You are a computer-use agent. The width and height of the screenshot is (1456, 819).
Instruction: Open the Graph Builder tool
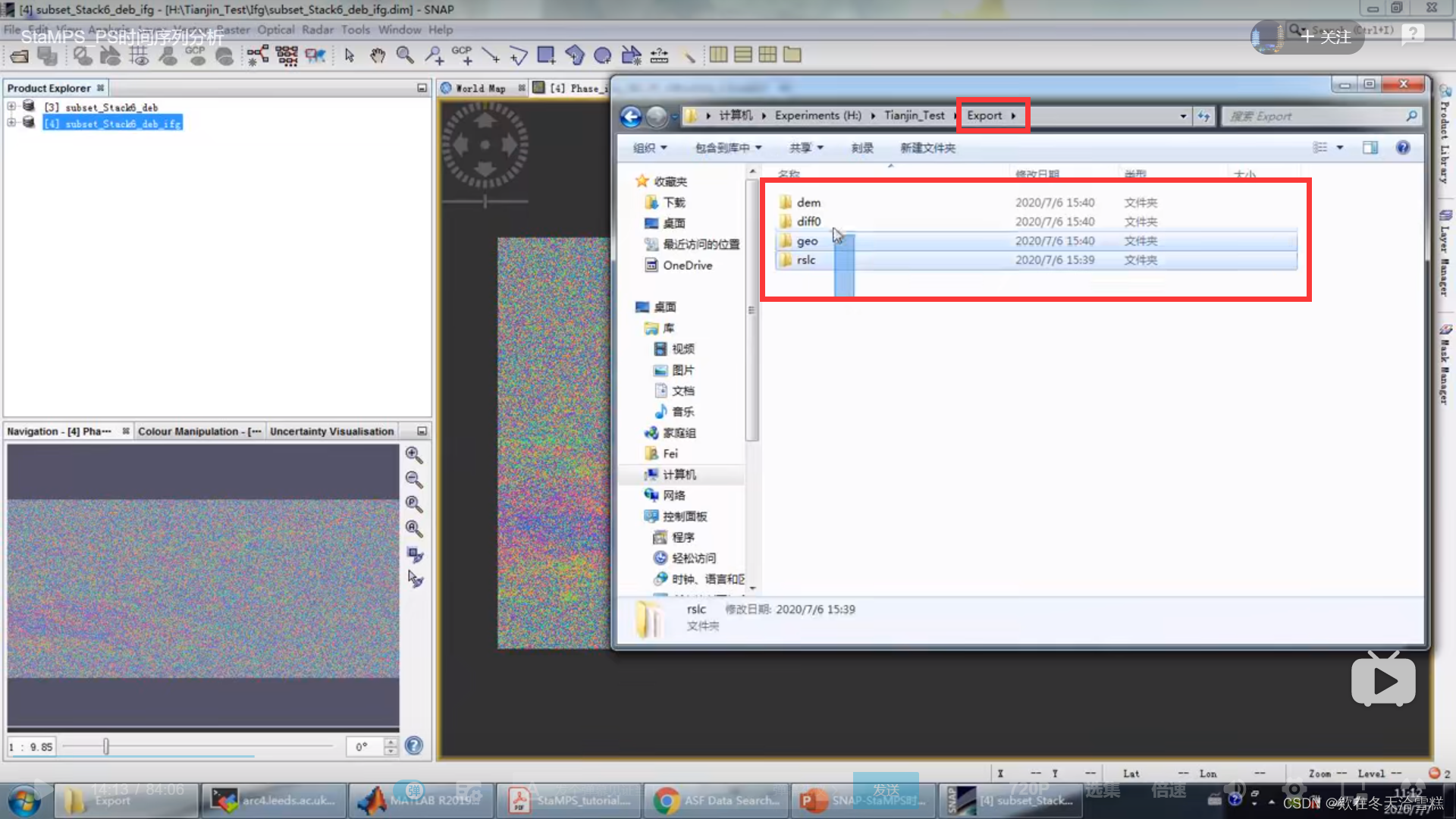[257, 55]
